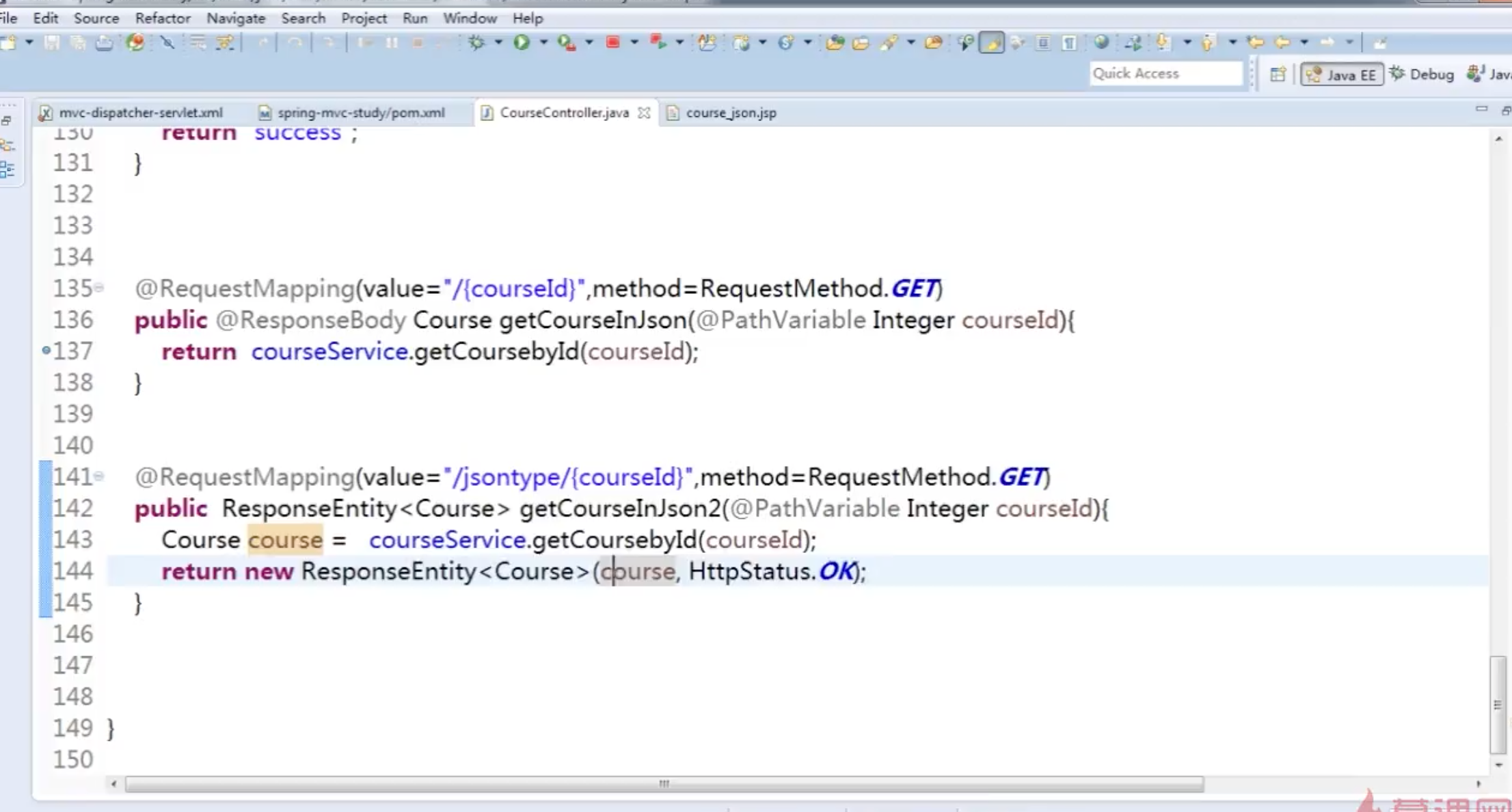Open the Back history dropdown arrow
The width and height of the screenshot is (1512, 812).
(1304, 43)
